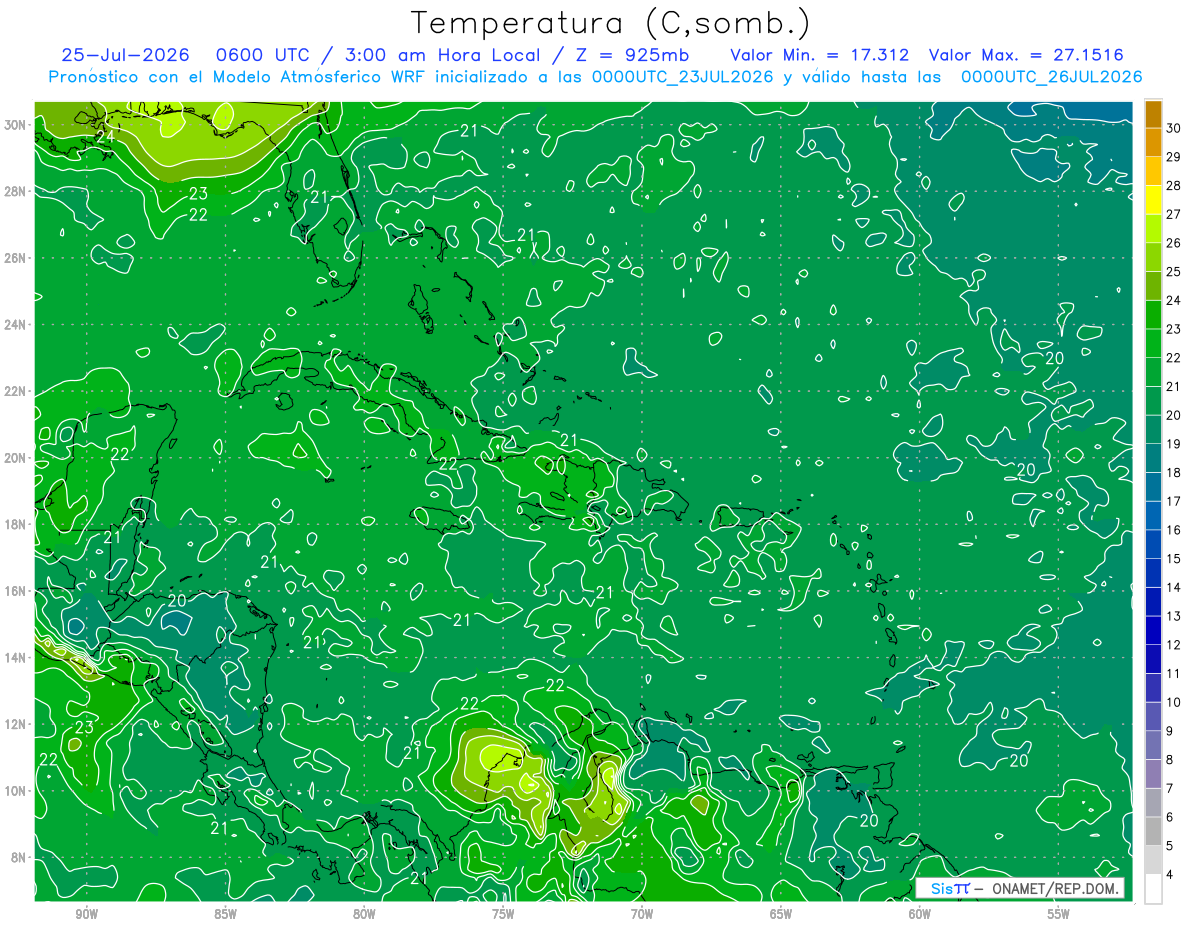
Task: Click the 85W longitude axis label
Action: (x=225, y=914)
